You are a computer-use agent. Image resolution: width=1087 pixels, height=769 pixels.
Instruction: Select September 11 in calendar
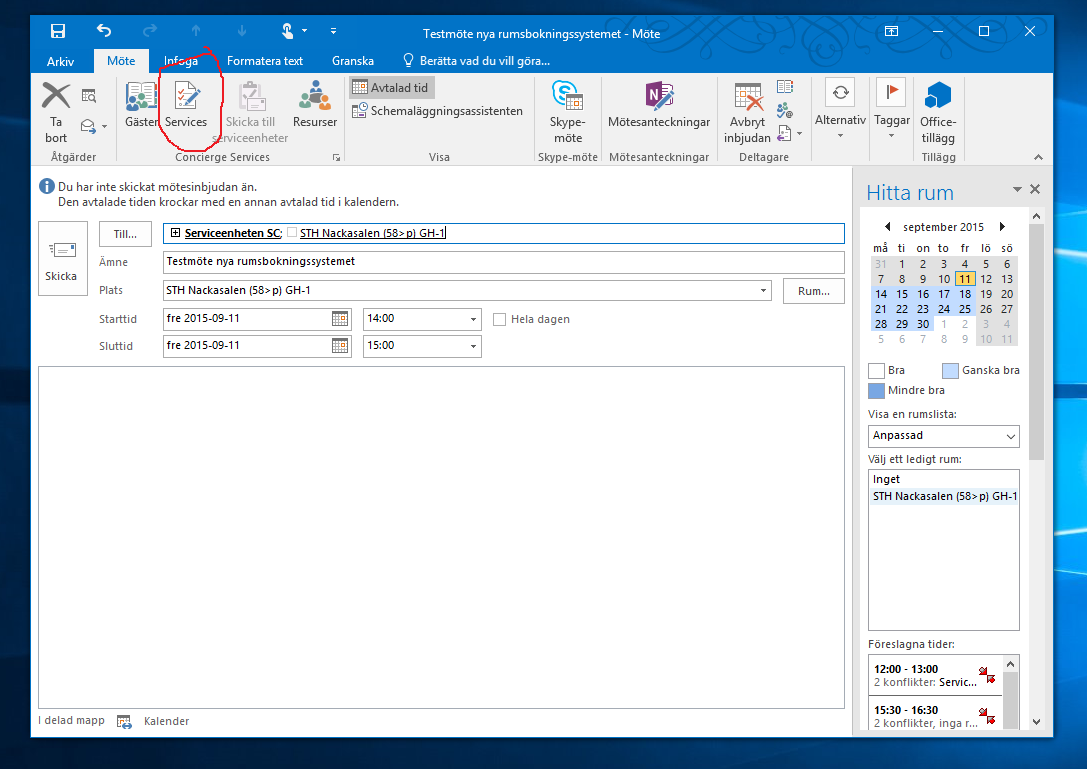965,279
